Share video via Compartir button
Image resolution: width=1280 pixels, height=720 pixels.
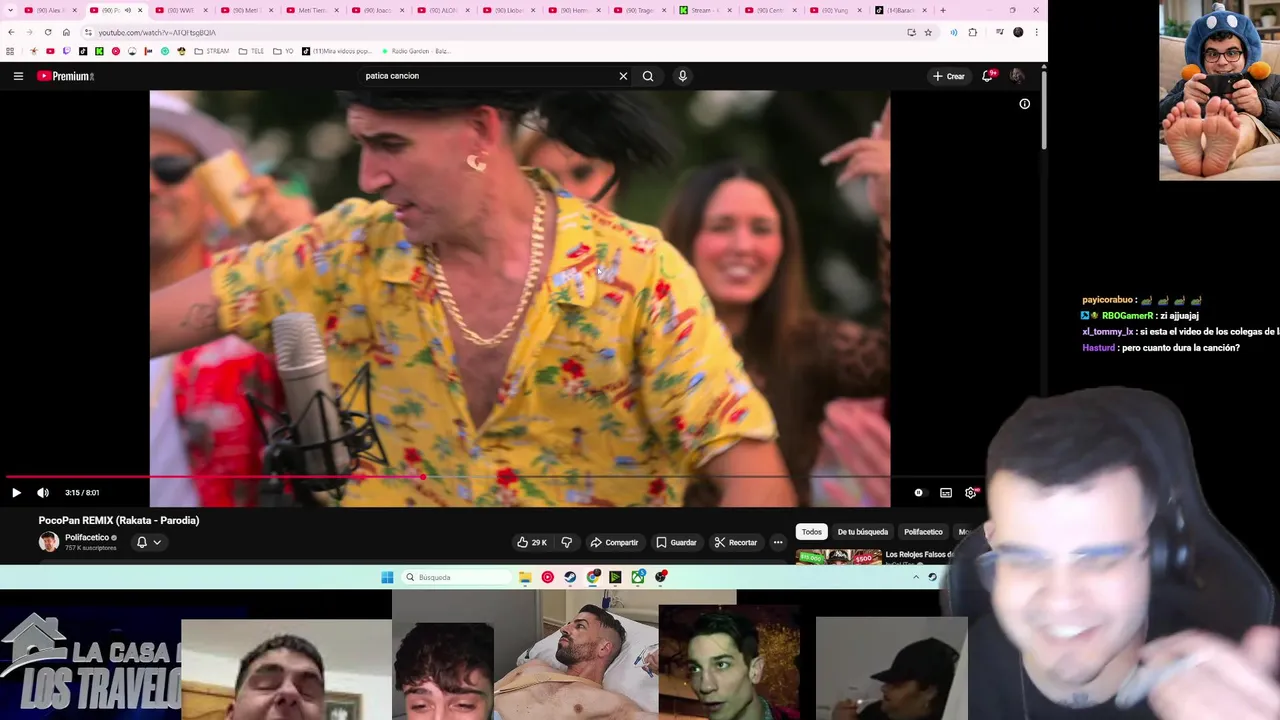614,542
